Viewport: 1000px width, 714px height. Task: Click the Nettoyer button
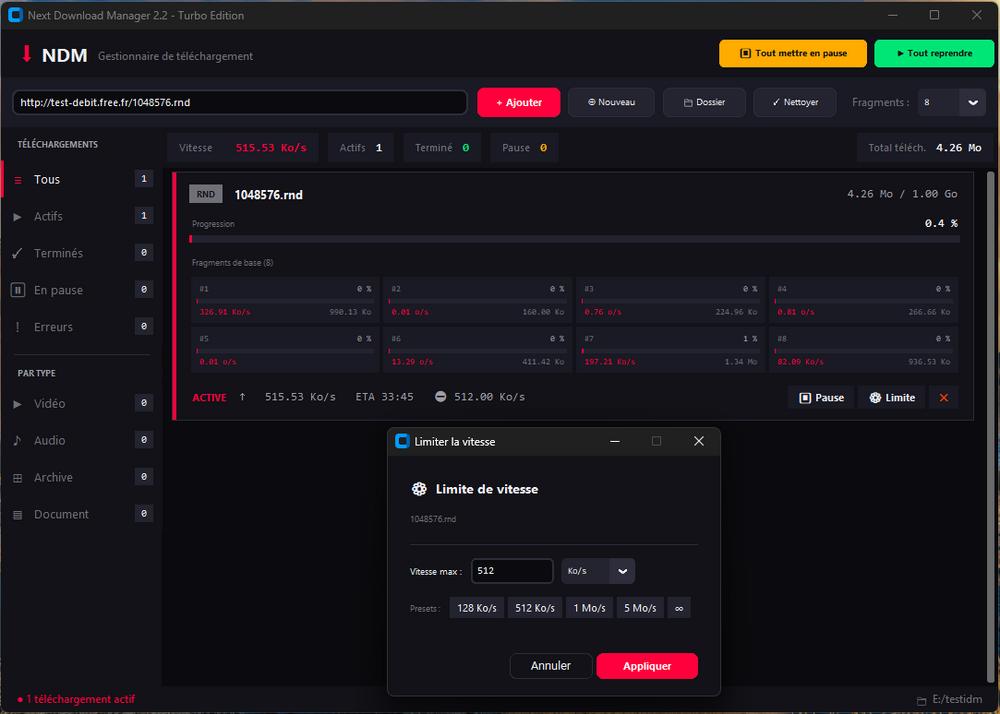[795, 102]
